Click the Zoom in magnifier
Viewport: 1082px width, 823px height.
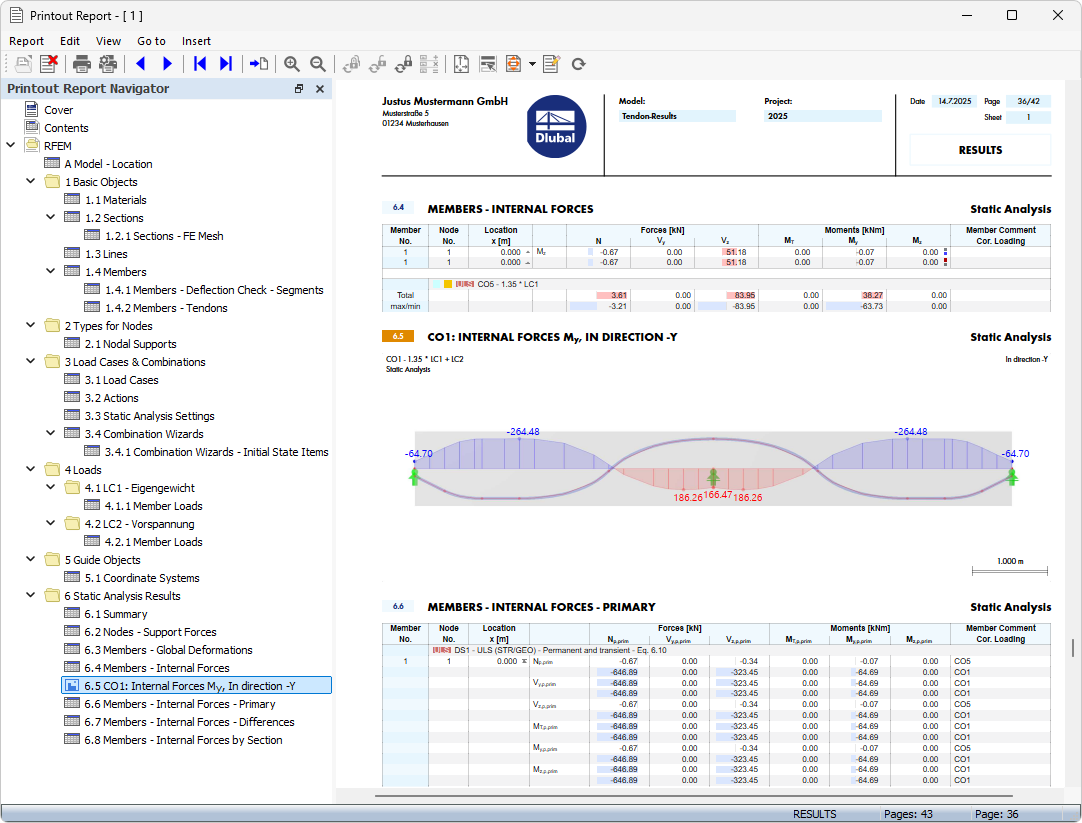[x=291, y=64]
